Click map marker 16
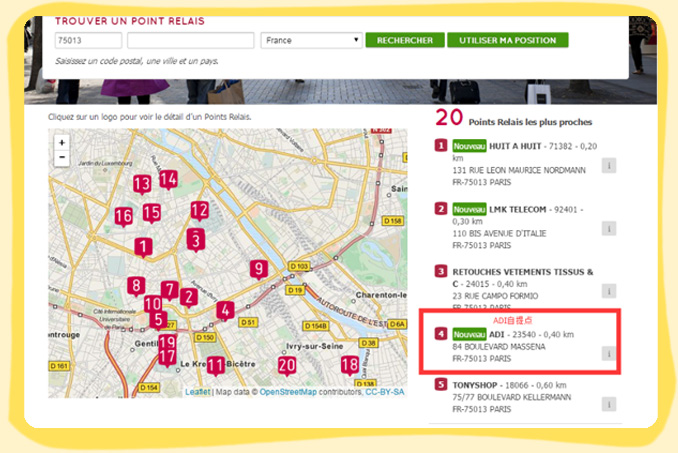Screen dimensions: 678x453 click(123, 217)
